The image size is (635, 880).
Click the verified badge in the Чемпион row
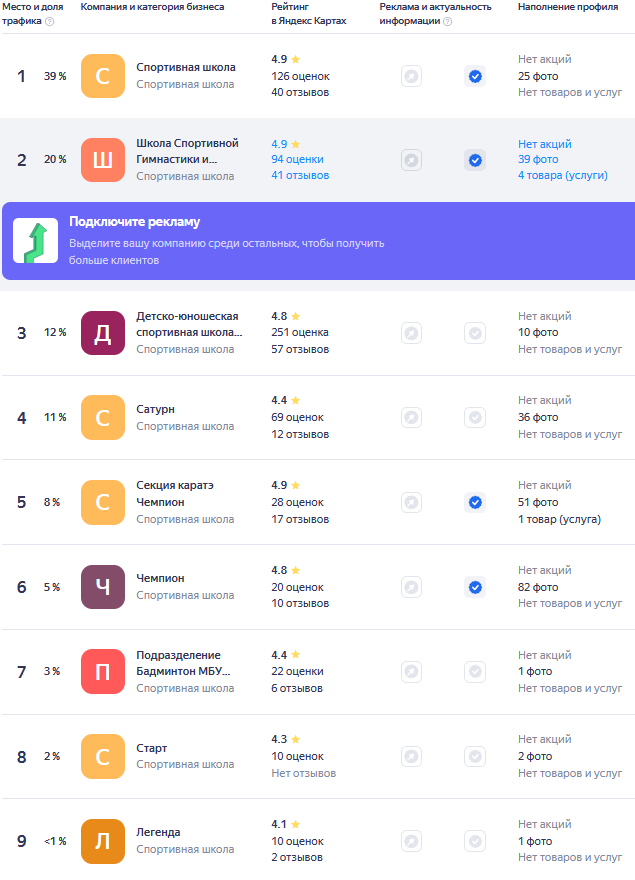[475, 587]
